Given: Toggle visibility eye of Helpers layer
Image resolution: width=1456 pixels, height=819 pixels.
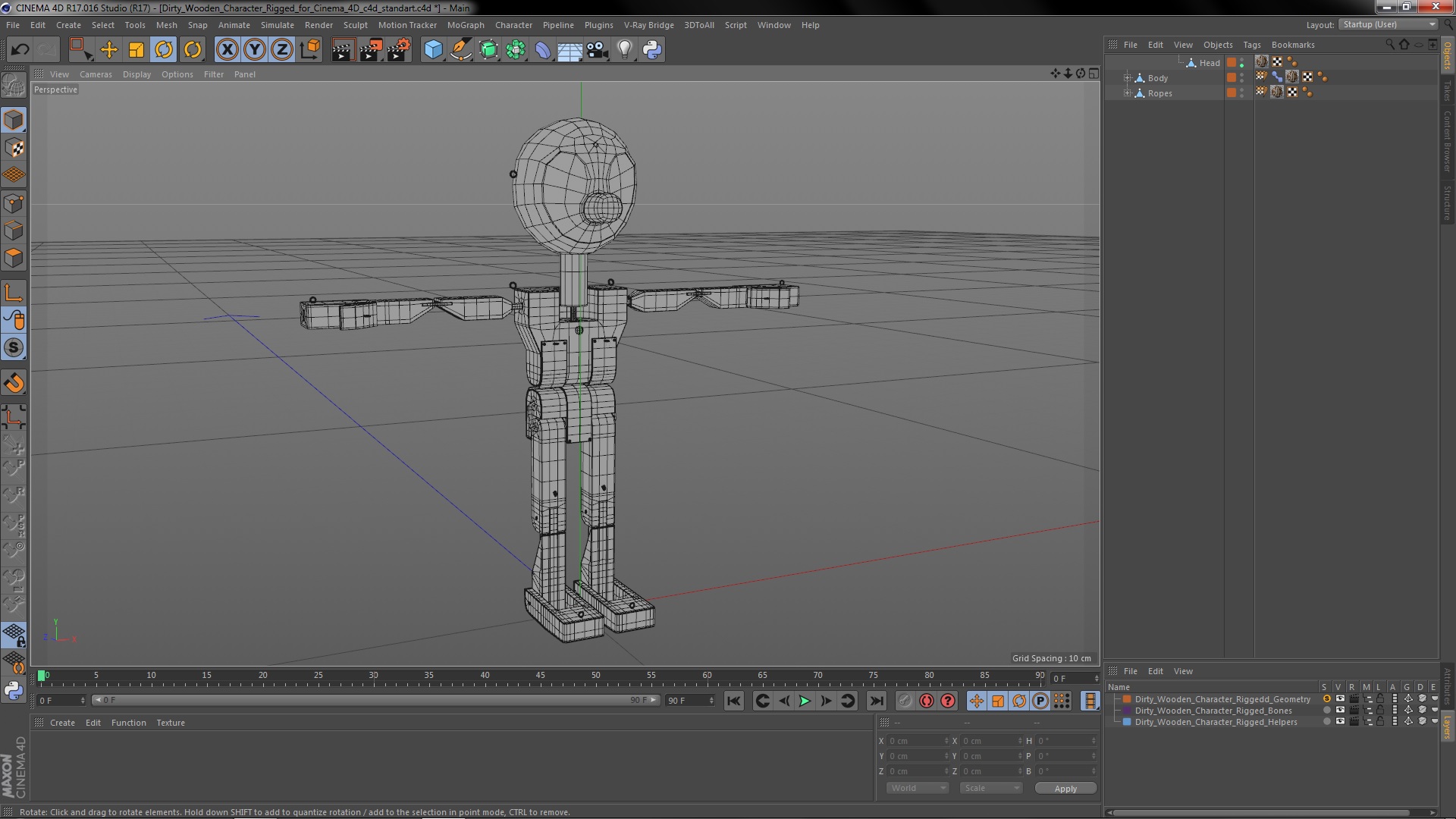Looking at the screenshot, I should (1340, 722).
